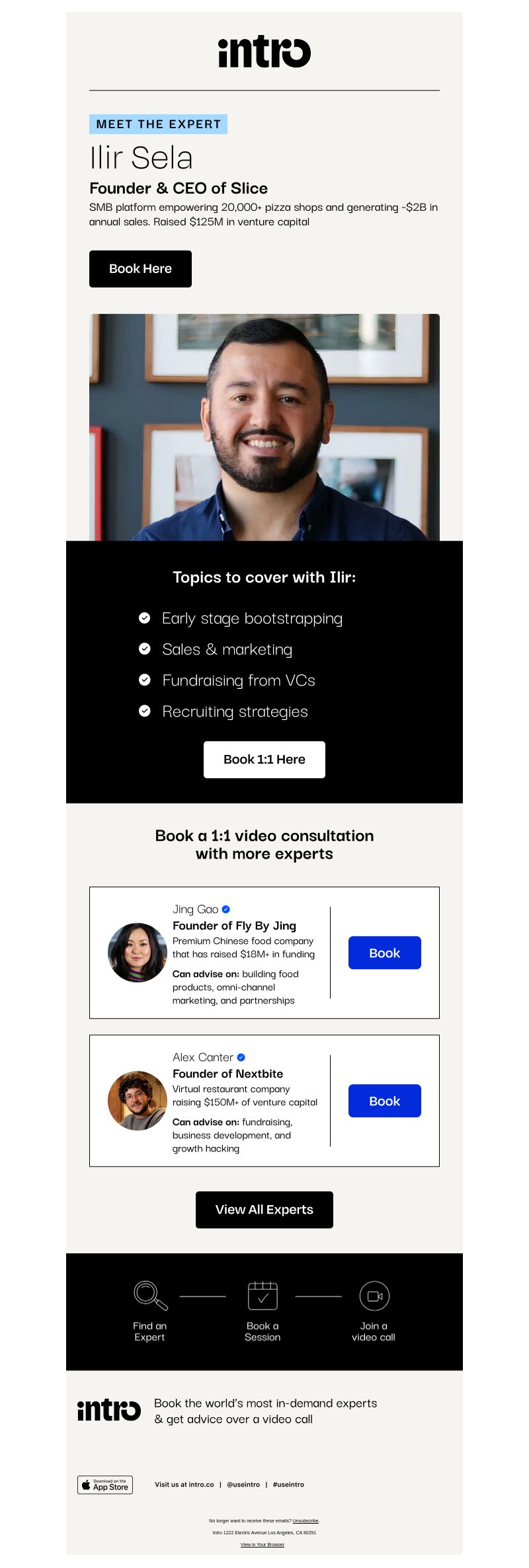Click Ilir Sela's large portrait photo
This screenshot has height=1568, width=529.
pos(264,427)
